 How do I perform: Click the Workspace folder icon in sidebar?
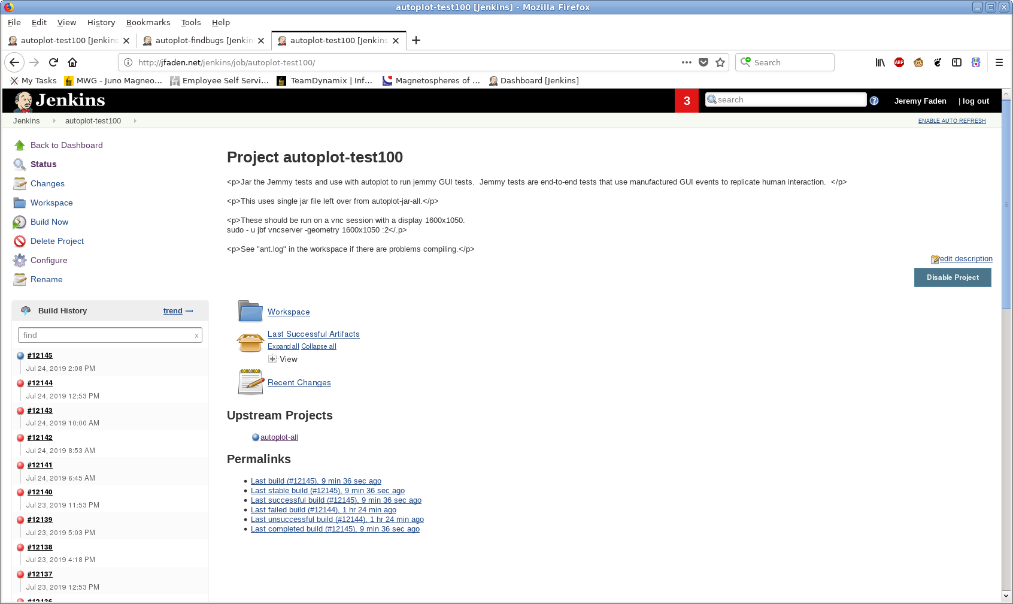coord(19,203)
